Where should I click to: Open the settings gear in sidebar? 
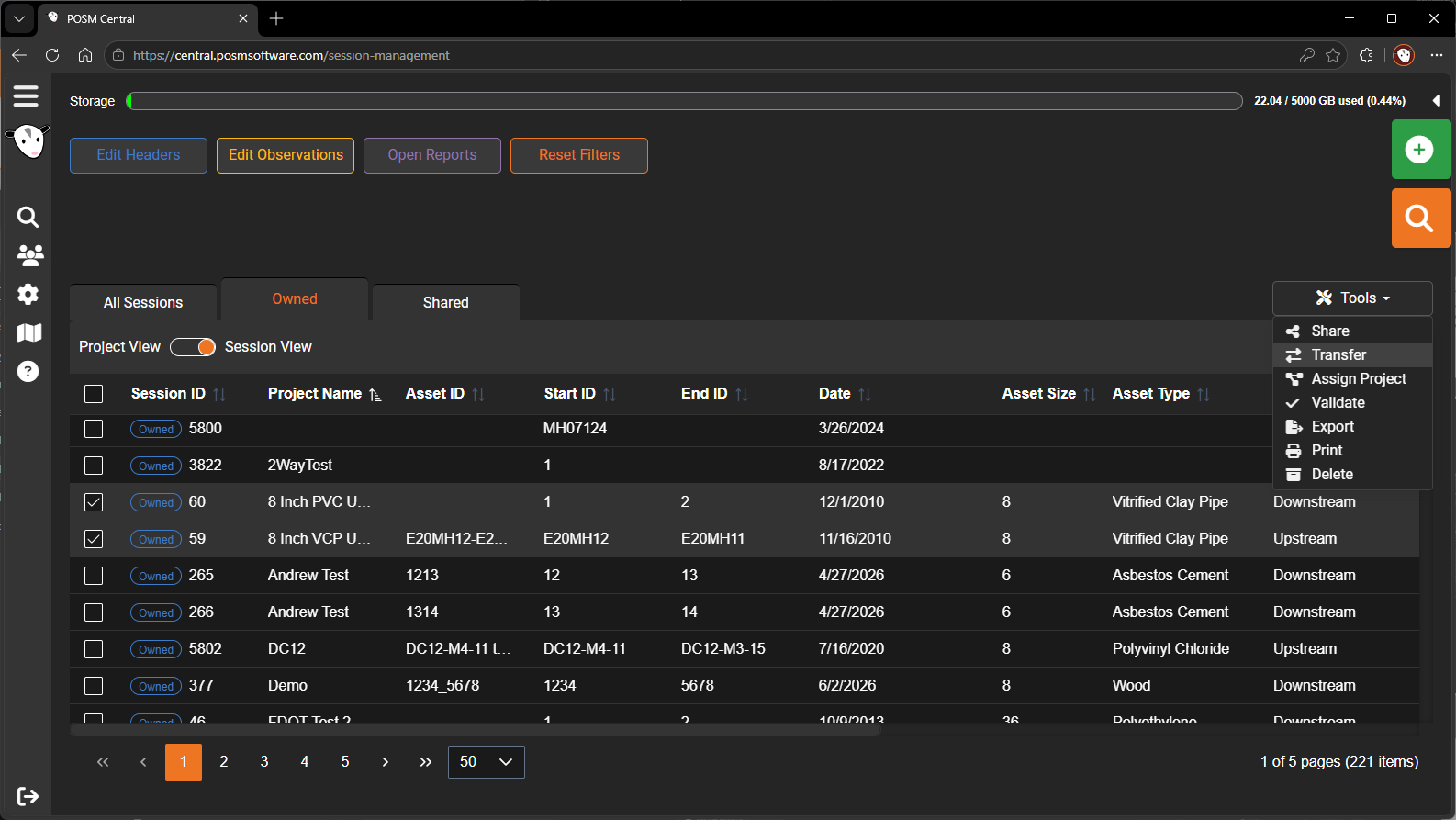(28, 294)
